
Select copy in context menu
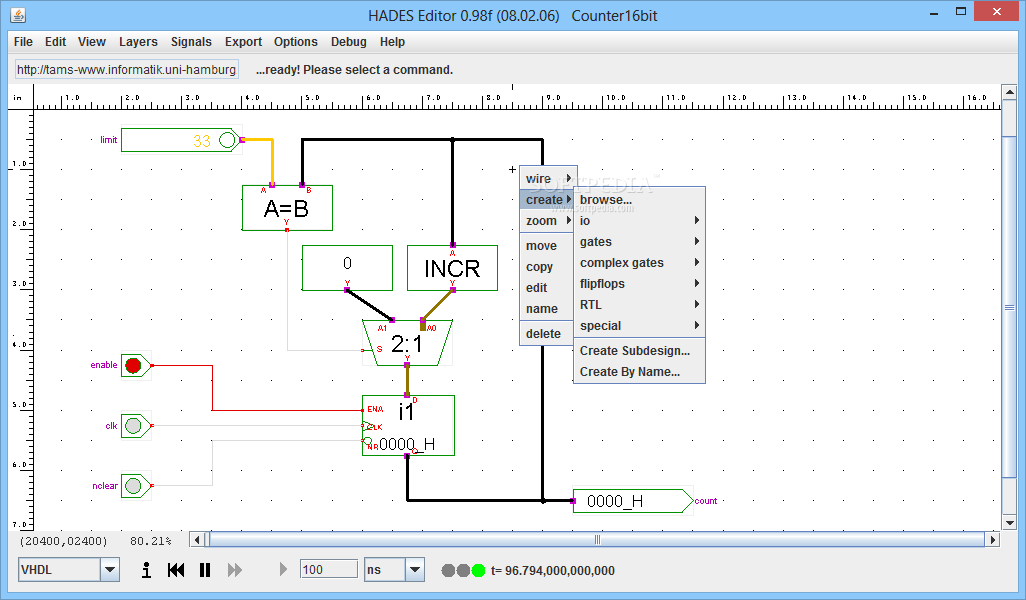click(546, 267)
